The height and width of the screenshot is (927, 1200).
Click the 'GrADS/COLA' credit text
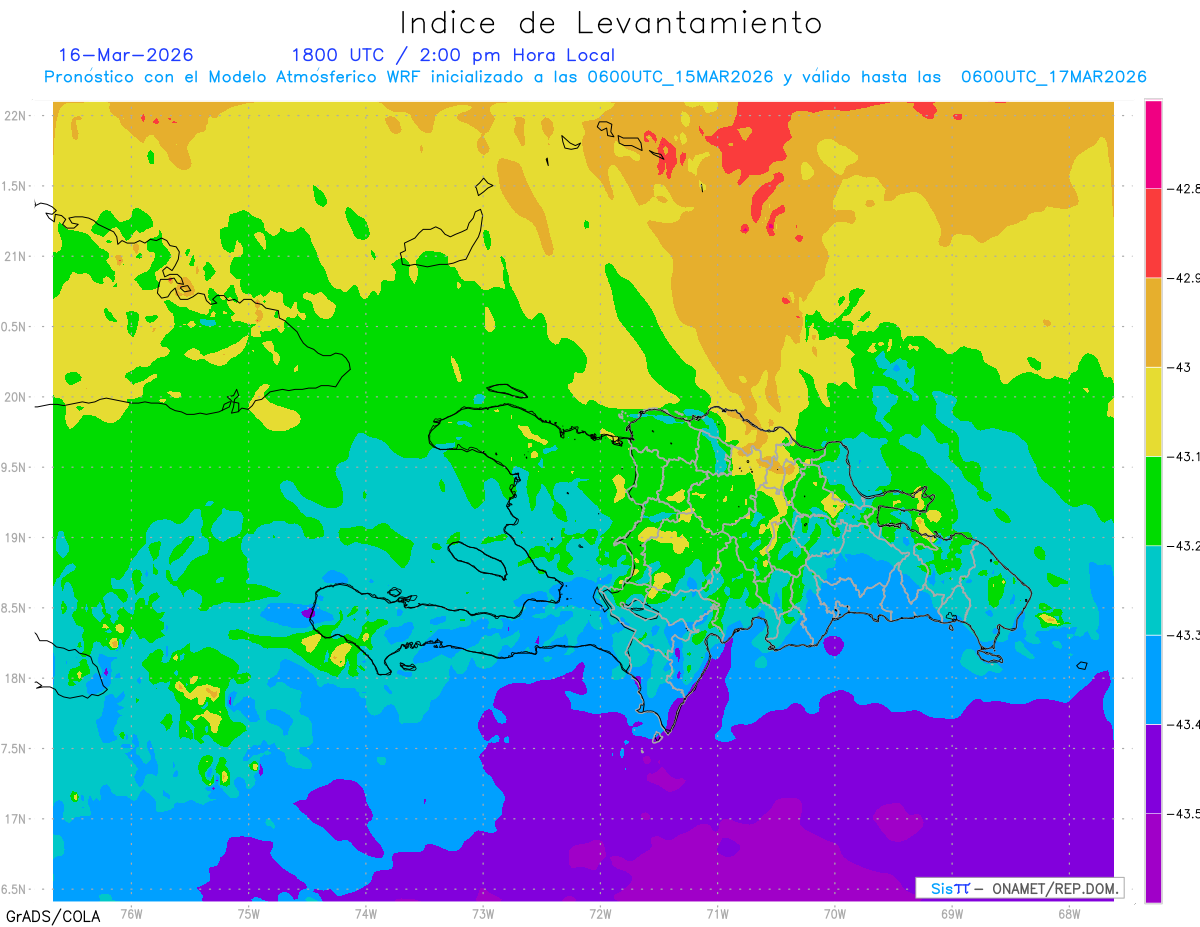coord(53,915)
